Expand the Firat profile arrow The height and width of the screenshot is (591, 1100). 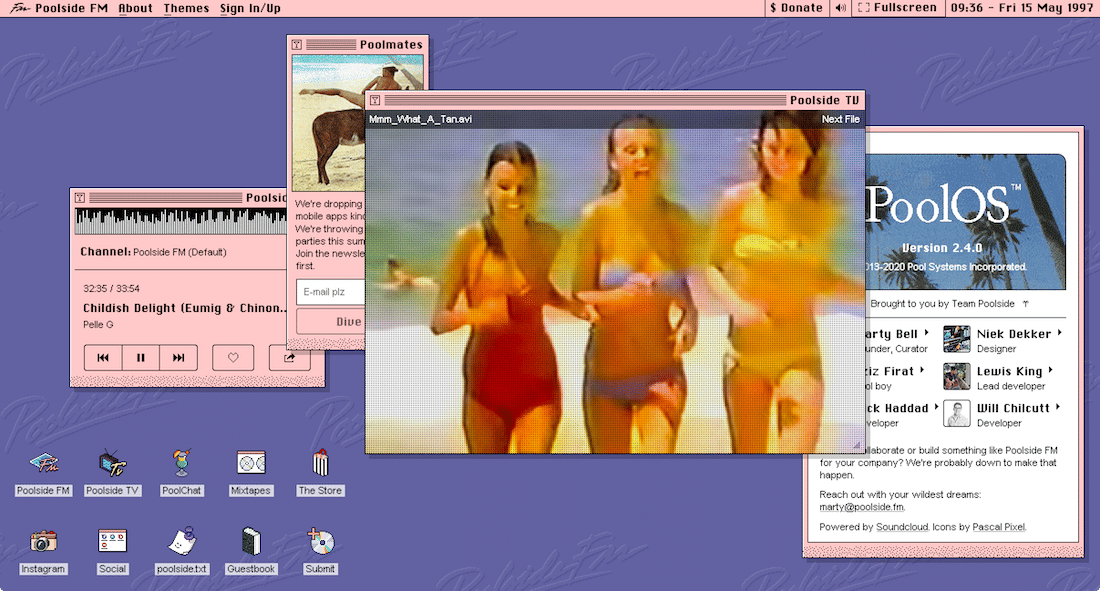922,370
